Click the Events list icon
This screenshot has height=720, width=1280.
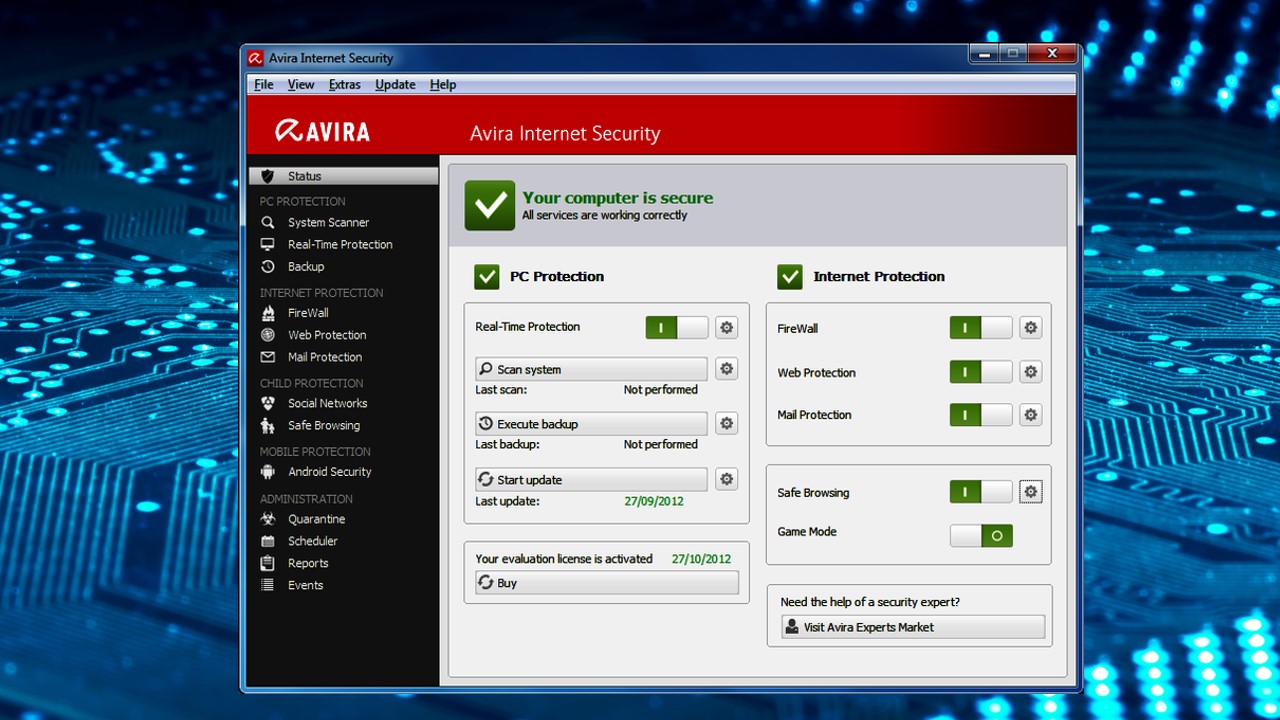click(x=267, y=585)
